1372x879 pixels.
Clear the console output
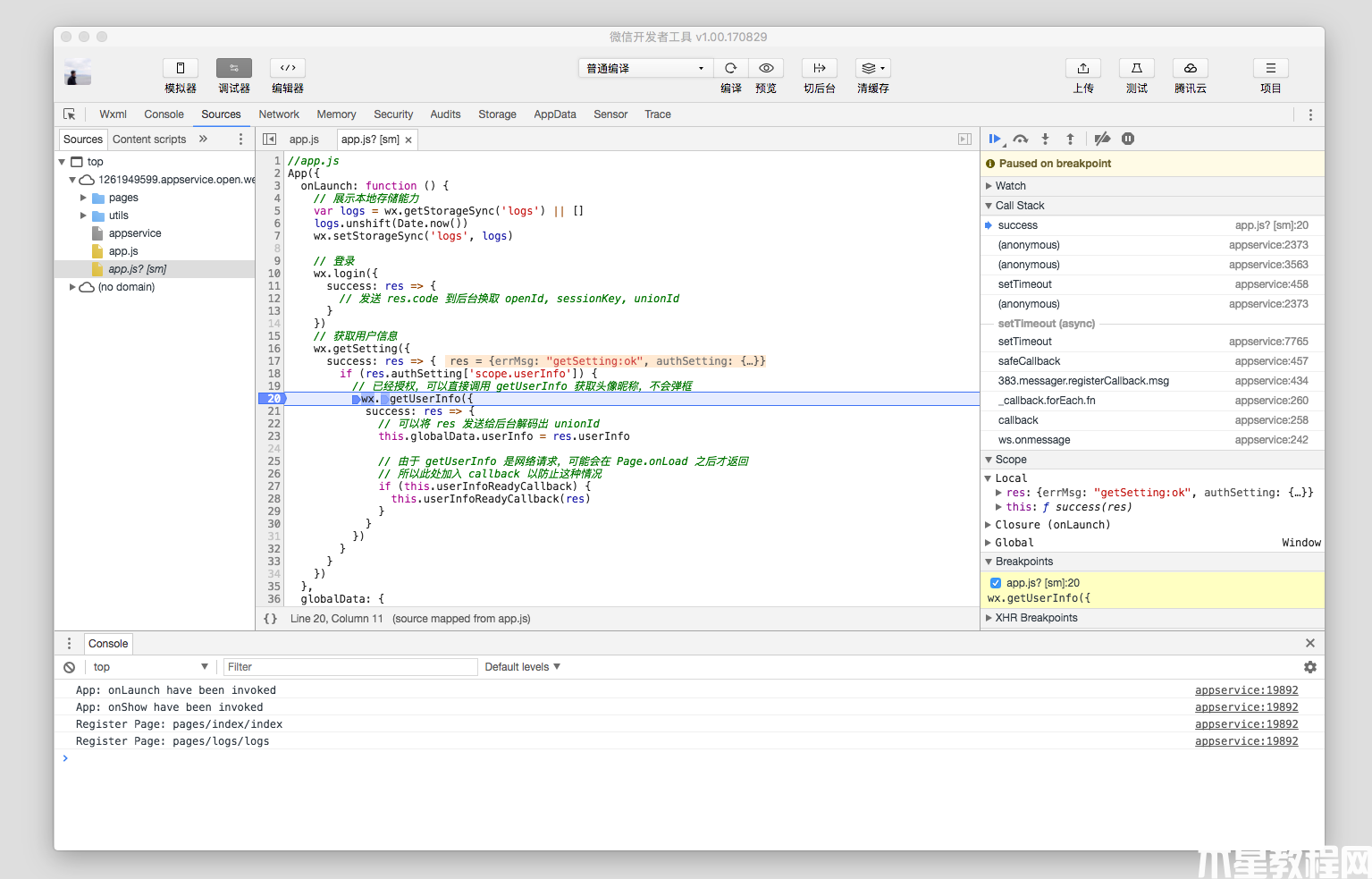[x=69, y=667]
